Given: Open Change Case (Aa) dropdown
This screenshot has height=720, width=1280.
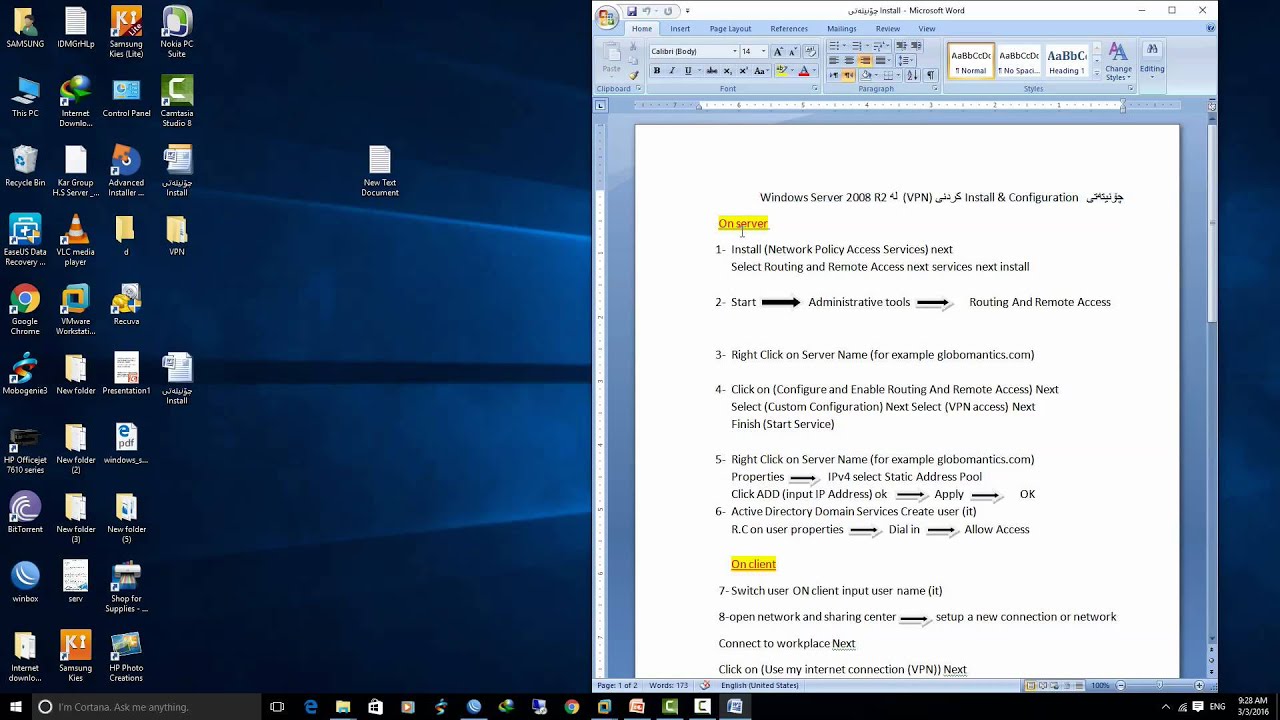Looking at the screenshot, I should (760, 71).
